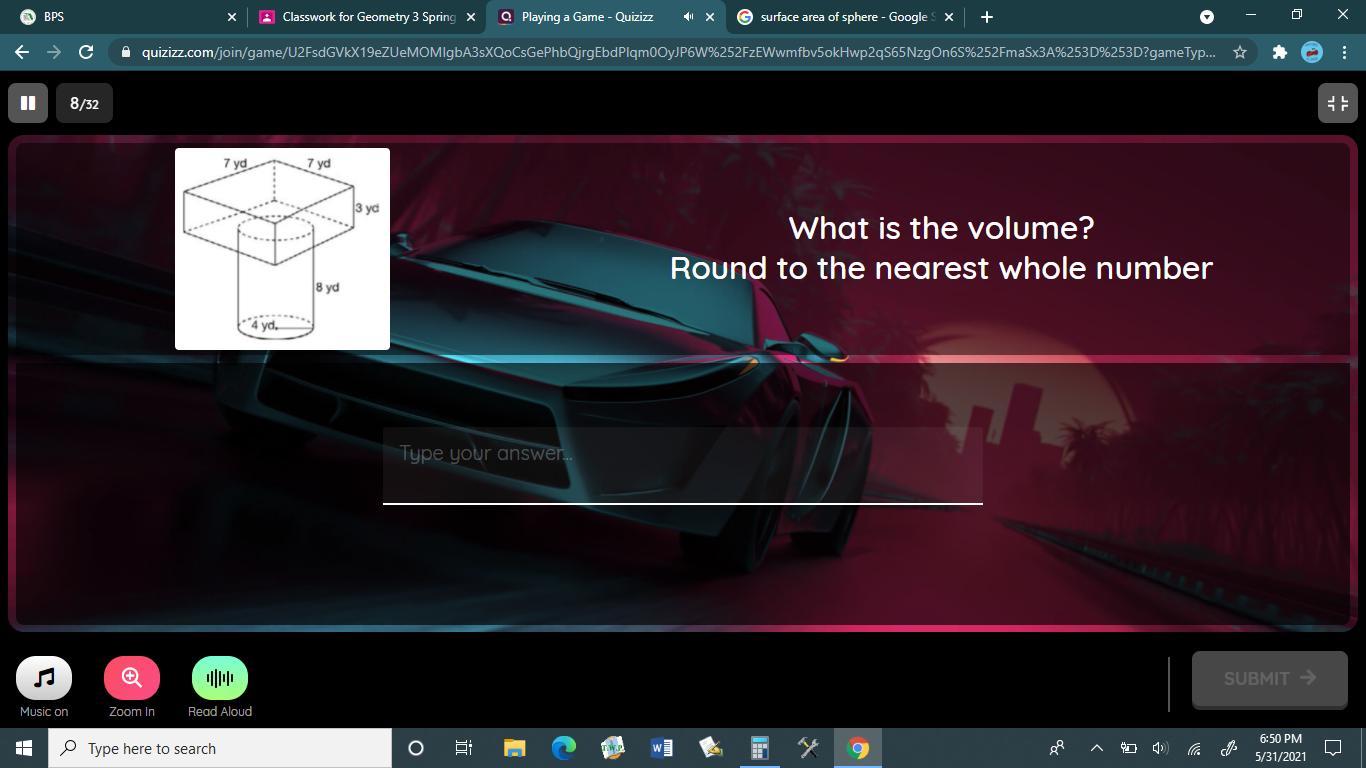Image resolution: width=1366 pixels, height=768 pixels.
Task: Open the Action Center notifications
Action: (1333, 748)
